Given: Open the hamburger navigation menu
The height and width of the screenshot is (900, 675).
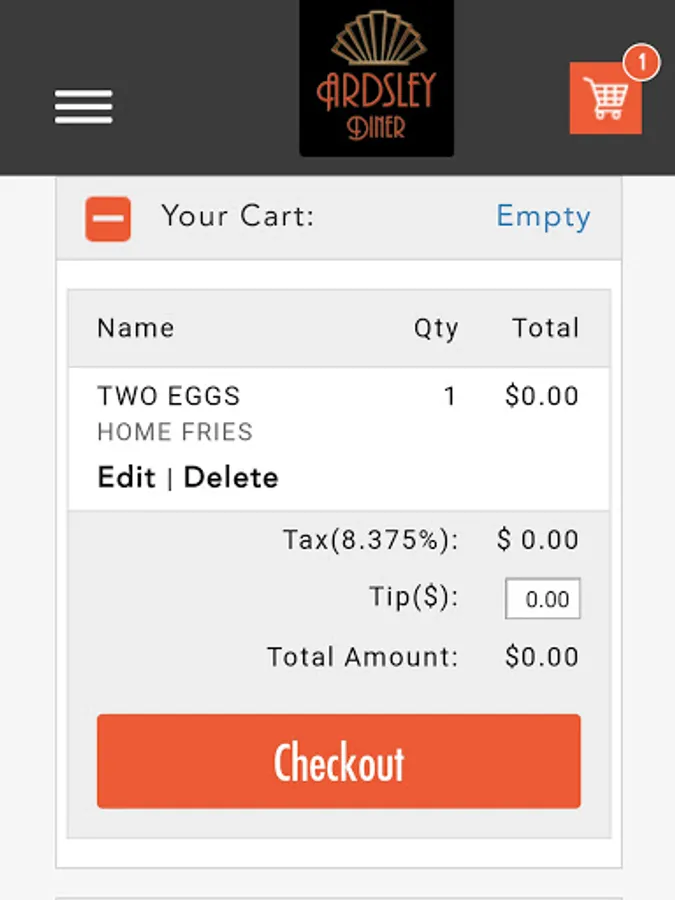Looking at the screenshot, I should pyautogui.click(x=83, y=106).
